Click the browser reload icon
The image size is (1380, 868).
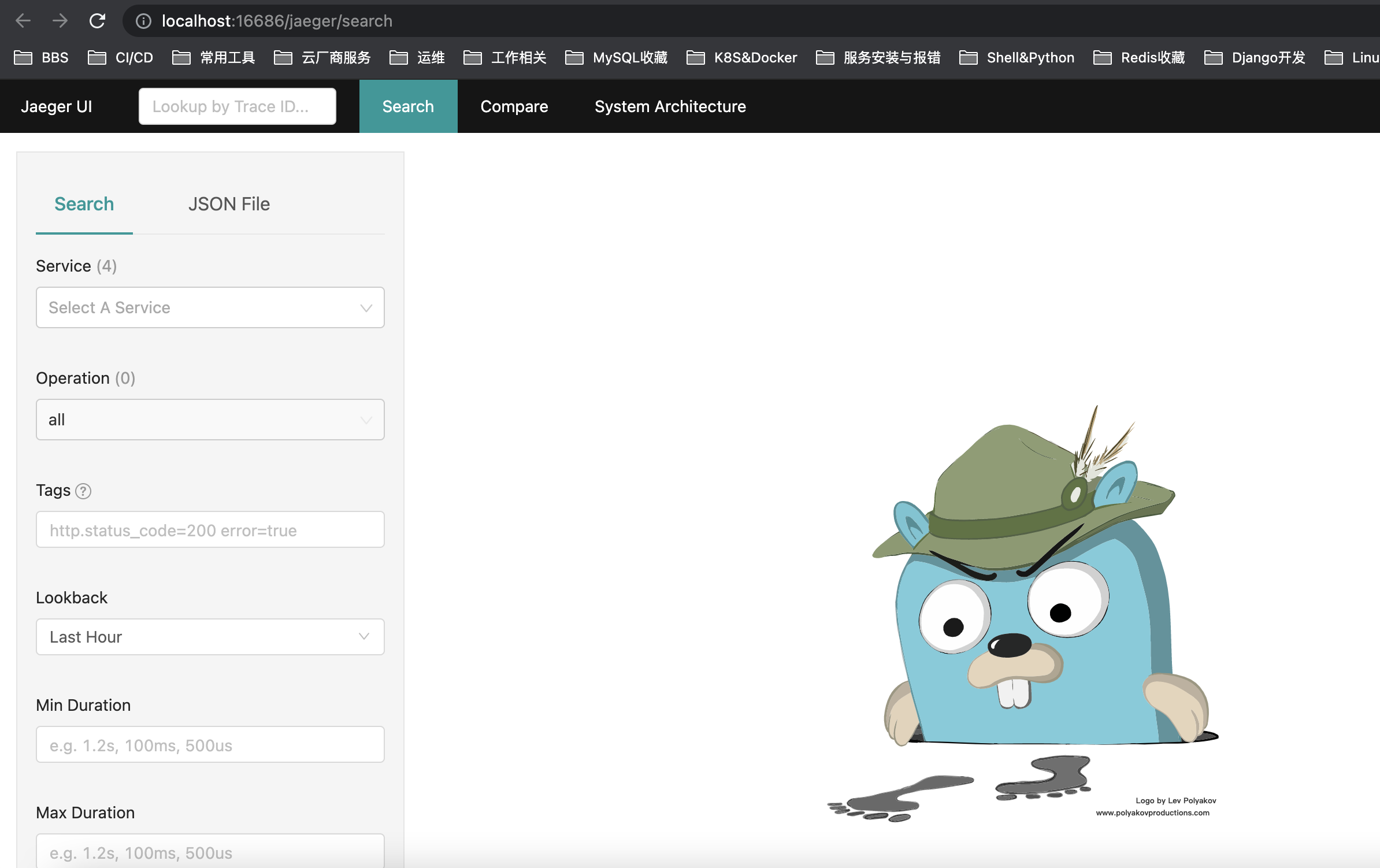click(97, 21)
